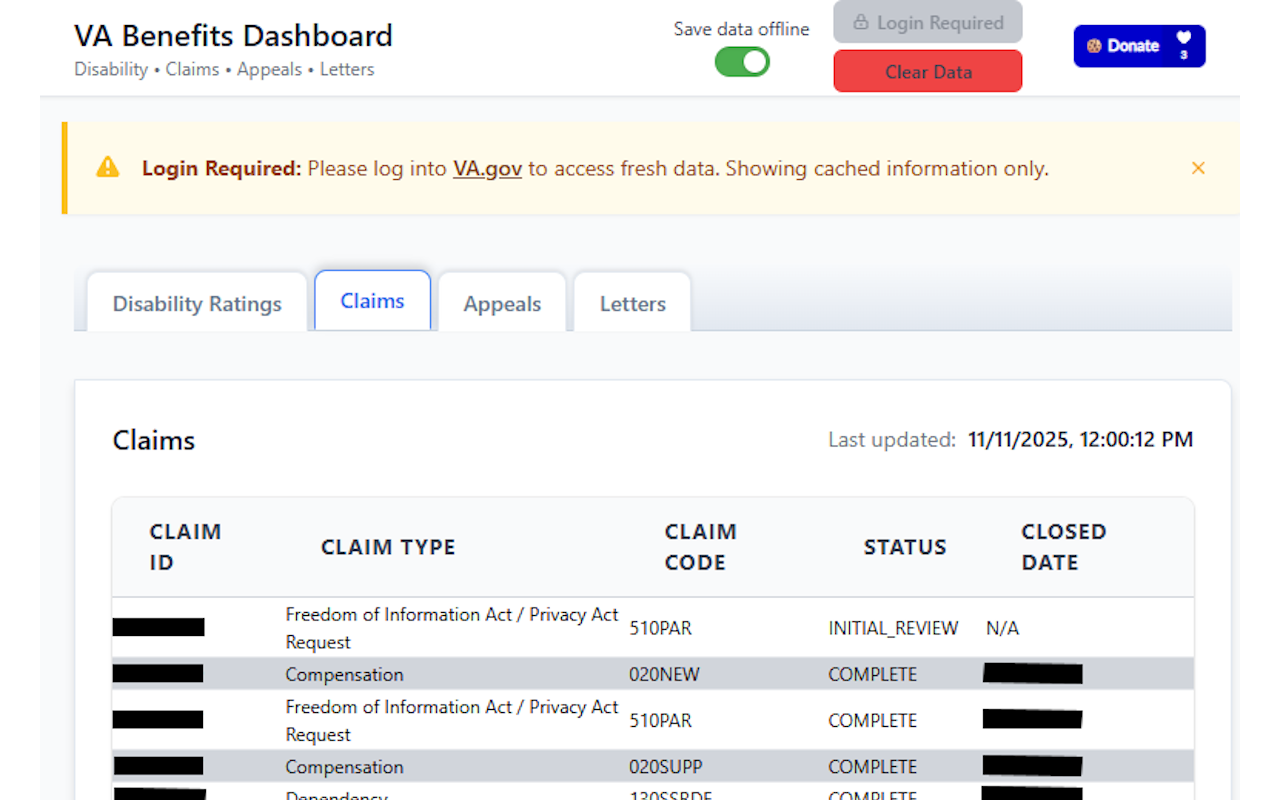Click the 020SUPP claim code cell
The image size is (1280, 800).
pos(666,767)
